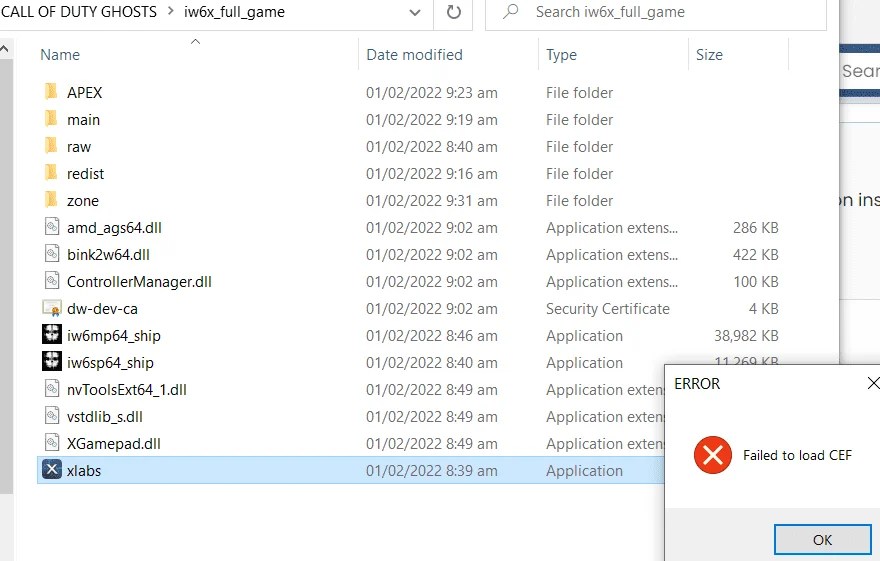This screenshot has width=880, height=561.
Task: Click the nvToolsExt64_1.dll file icon
Action: point(52,389)
